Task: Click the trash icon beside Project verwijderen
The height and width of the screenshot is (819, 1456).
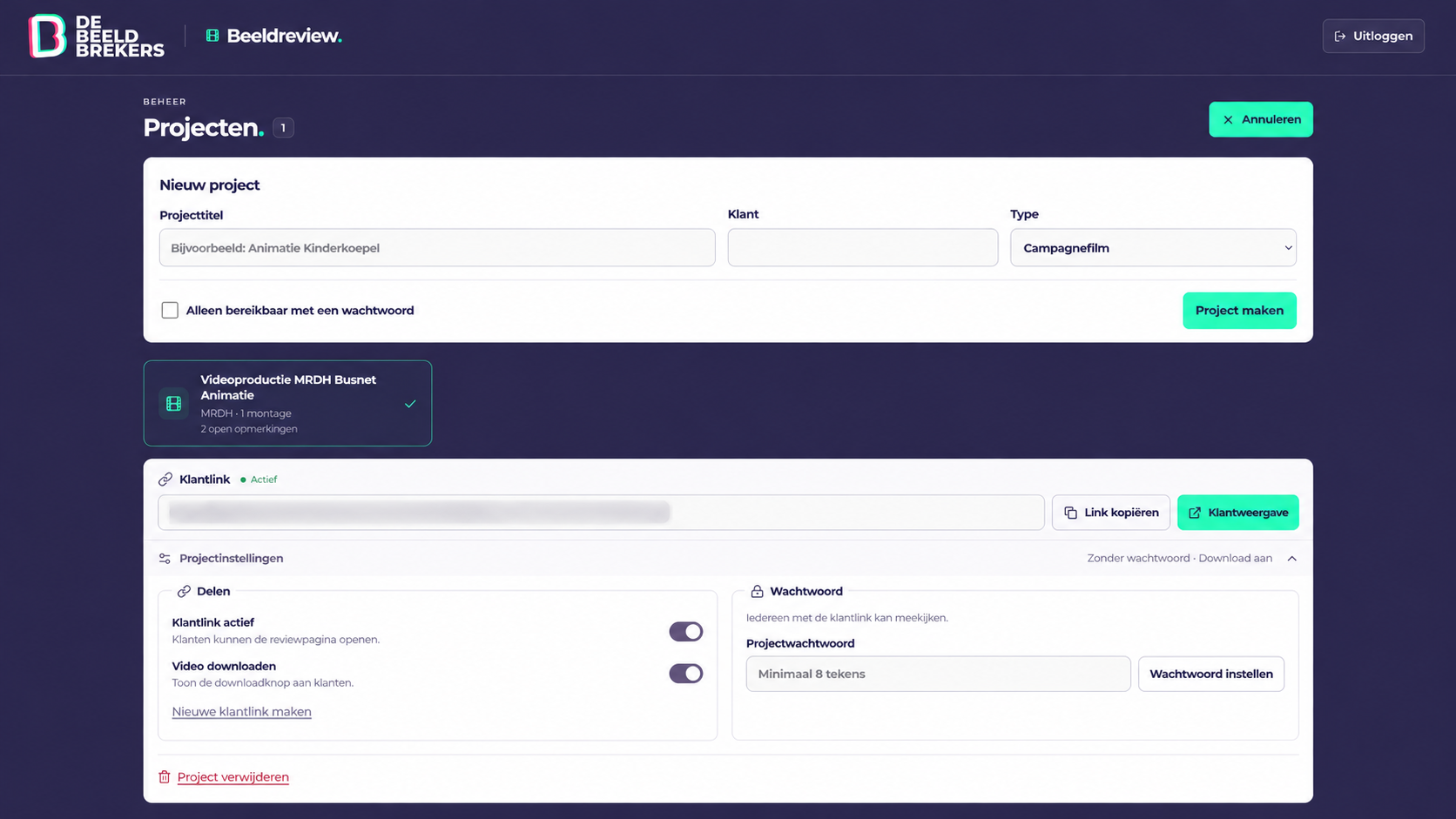Action: point(165,777)
